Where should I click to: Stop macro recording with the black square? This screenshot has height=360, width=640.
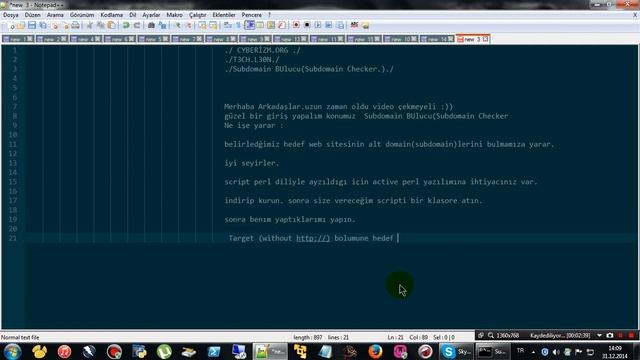pyautogui.click(x=307, y=25)
